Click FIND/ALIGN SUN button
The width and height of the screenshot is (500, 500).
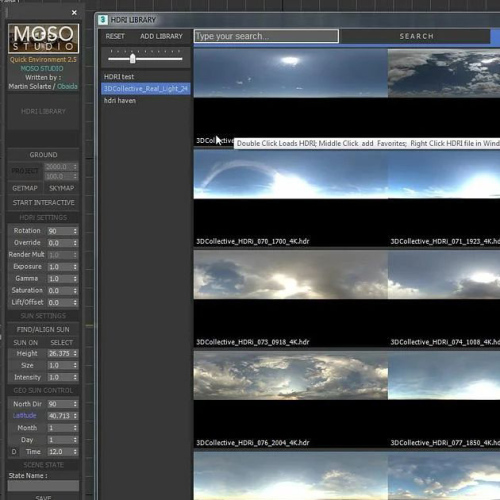point(43,330)
